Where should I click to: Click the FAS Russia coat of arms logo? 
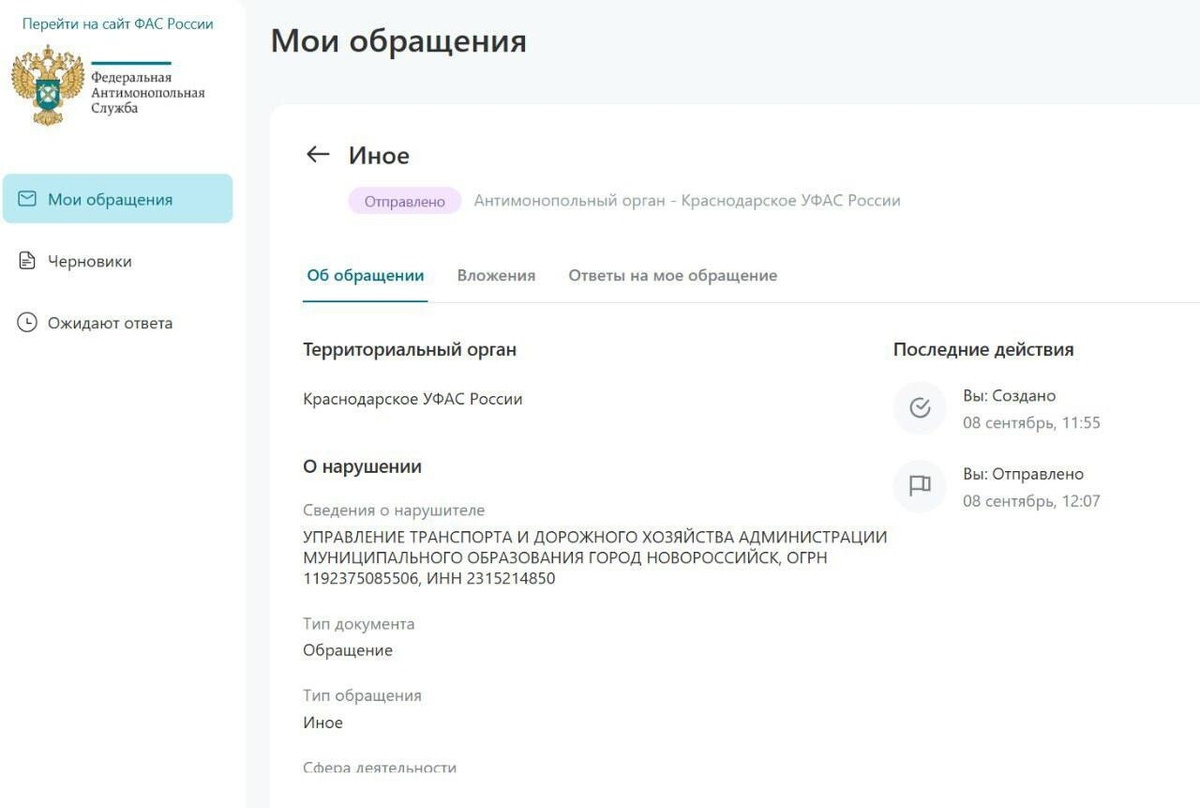click(x=47, y=85)
